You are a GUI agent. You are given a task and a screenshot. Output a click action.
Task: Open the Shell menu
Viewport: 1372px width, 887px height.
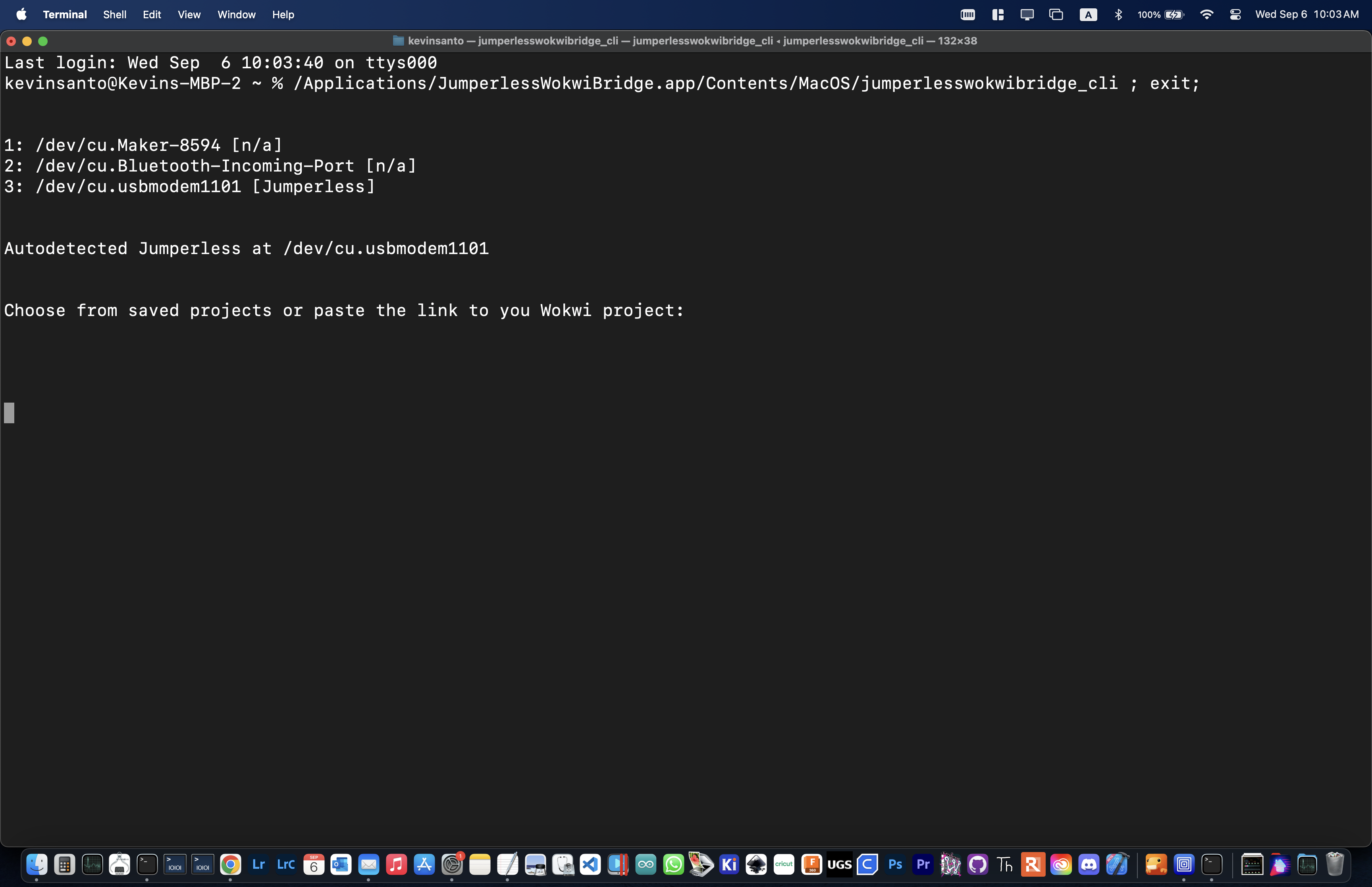[115, 14]
